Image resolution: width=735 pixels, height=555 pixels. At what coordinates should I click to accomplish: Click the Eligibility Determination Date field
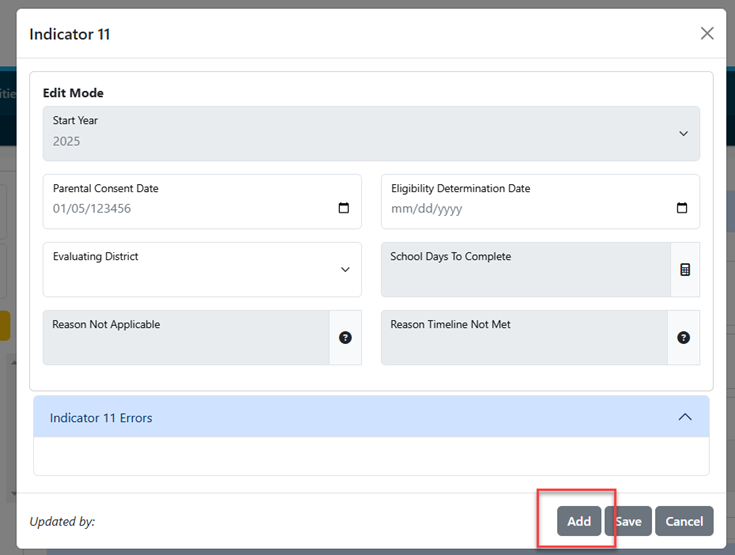pos(540,202)
